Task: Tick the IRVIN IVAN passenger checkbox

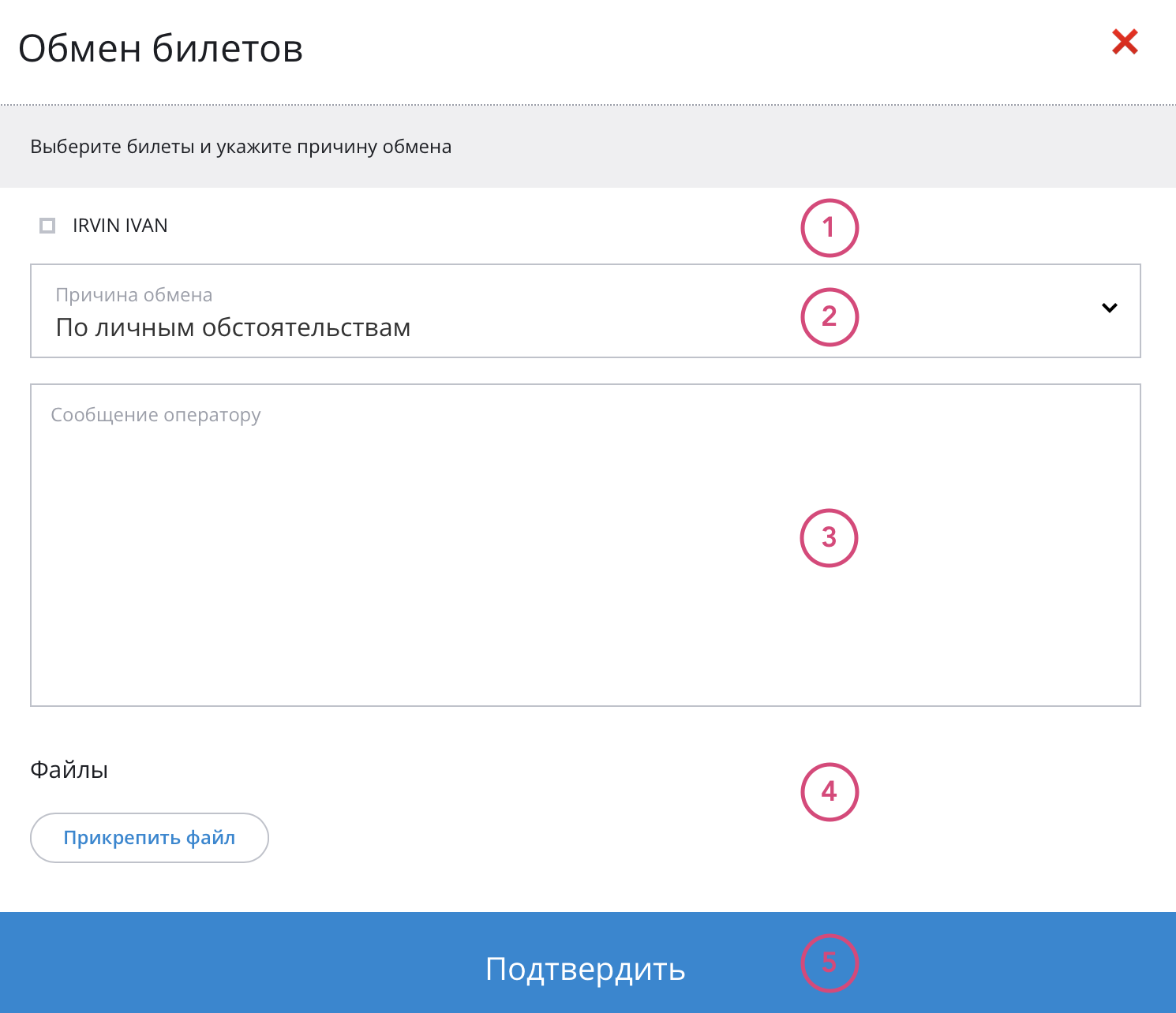Action: tap(47, 226)
